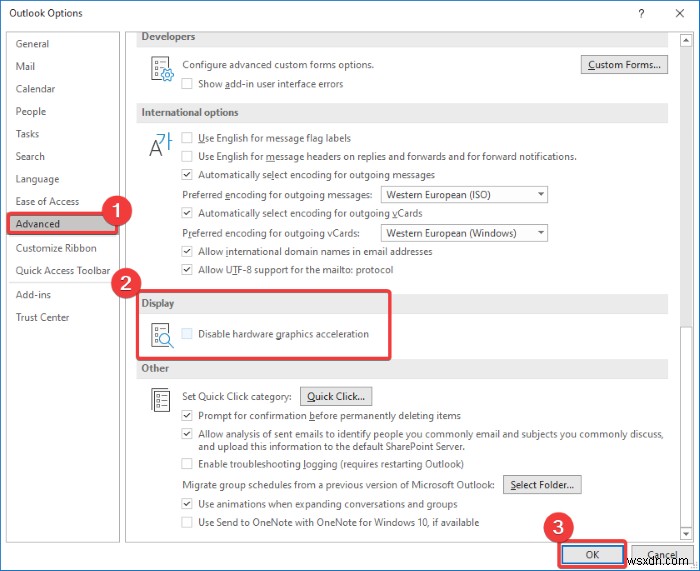Viewport: 700px width, 571px height.
Task: Open the Trust Center category
Action: tap(63, 317)
